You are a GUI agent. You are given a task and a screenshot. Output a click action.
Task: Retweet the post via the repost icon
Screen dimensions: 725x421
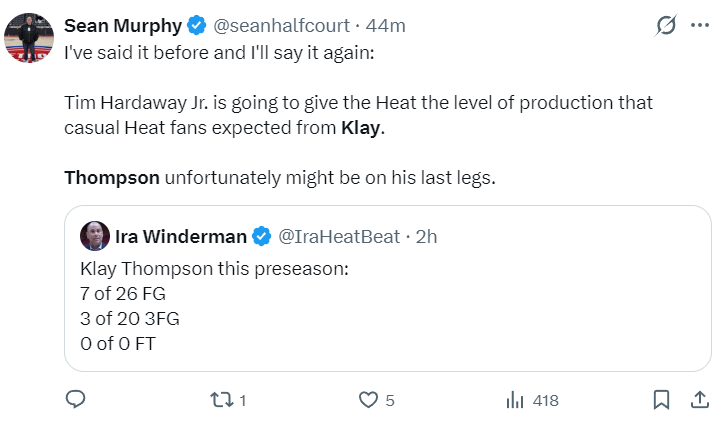[x=222, y=400]
